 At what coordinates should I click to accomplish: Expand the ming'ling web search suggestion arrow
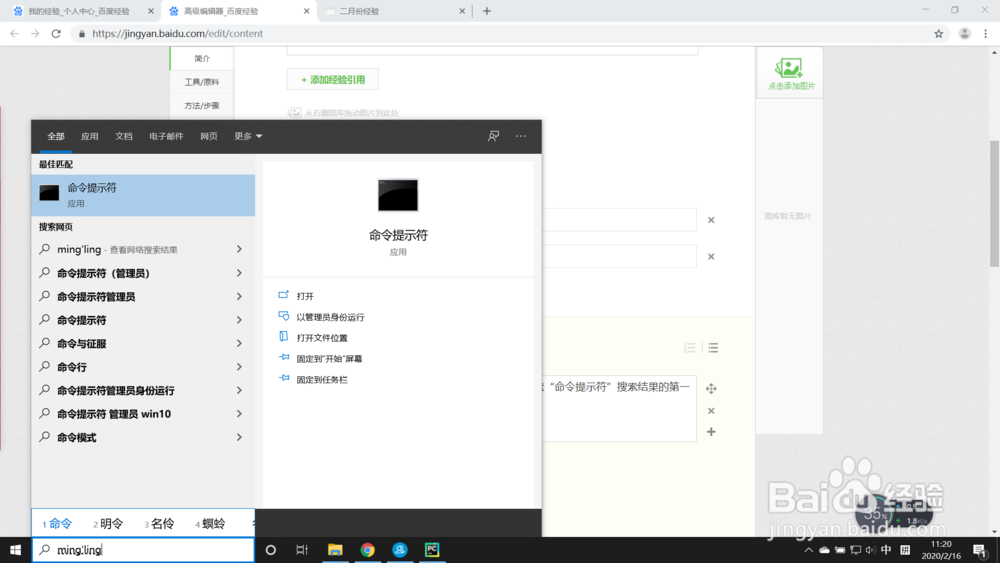point(239,249)
